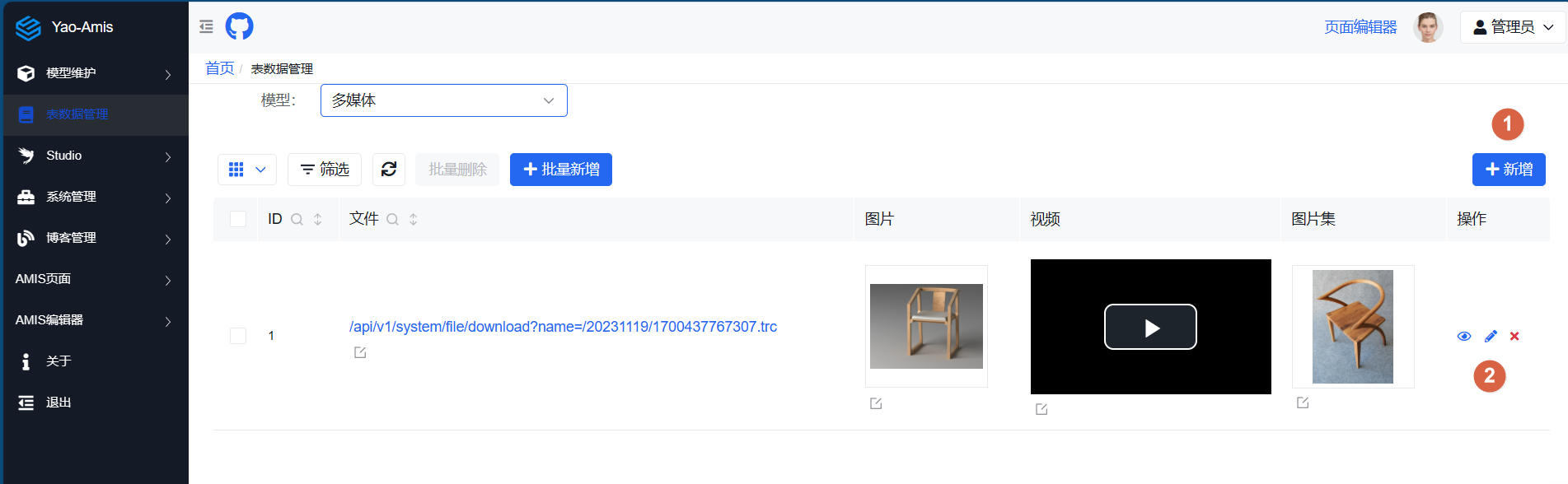Open the chair thumbnail in 图片集 column
The width and height of the screenshot is (1568, 484).
pyautogui.click(x=1352, y=327)
